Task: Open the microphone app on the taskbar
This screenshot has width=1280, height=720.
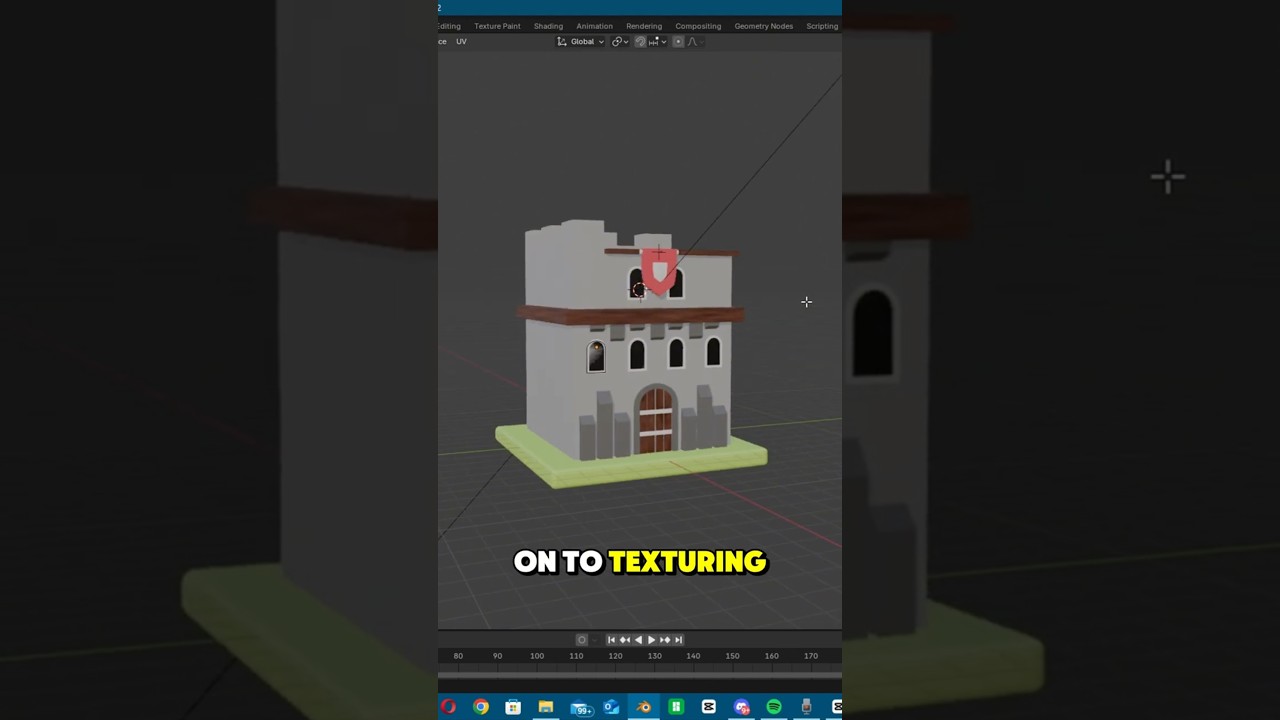Action: 806,707
